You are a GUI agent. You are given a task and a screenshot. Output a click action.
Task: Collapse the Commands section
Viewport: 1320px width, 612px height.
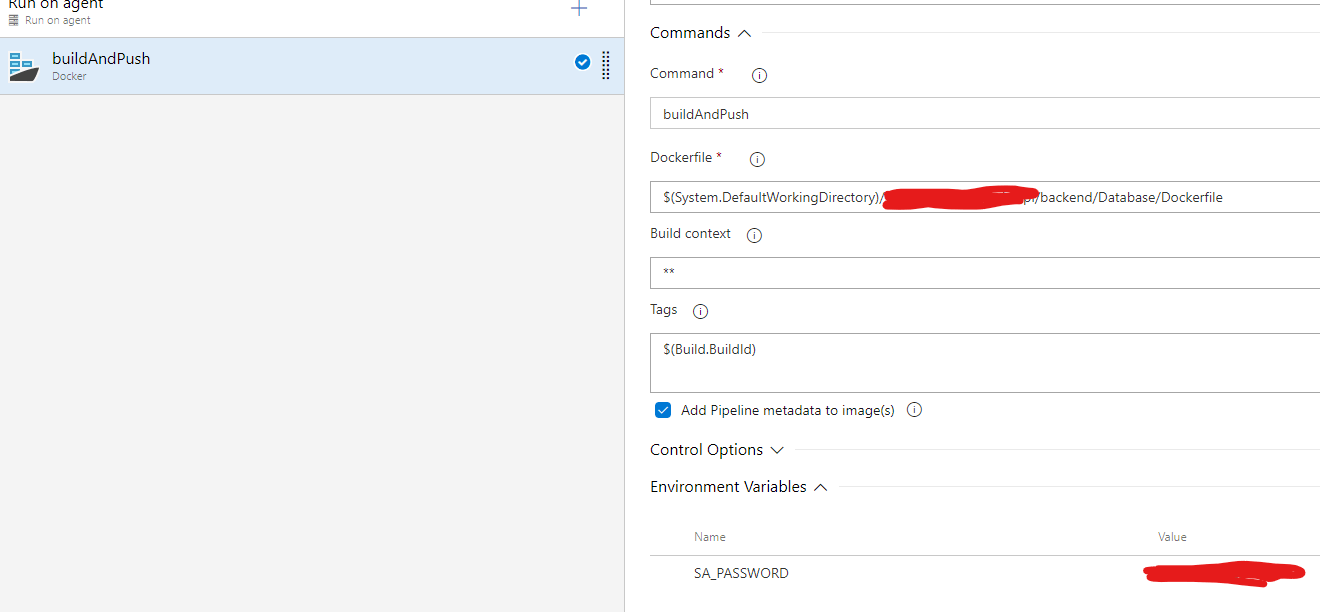(x=743, y=32)
